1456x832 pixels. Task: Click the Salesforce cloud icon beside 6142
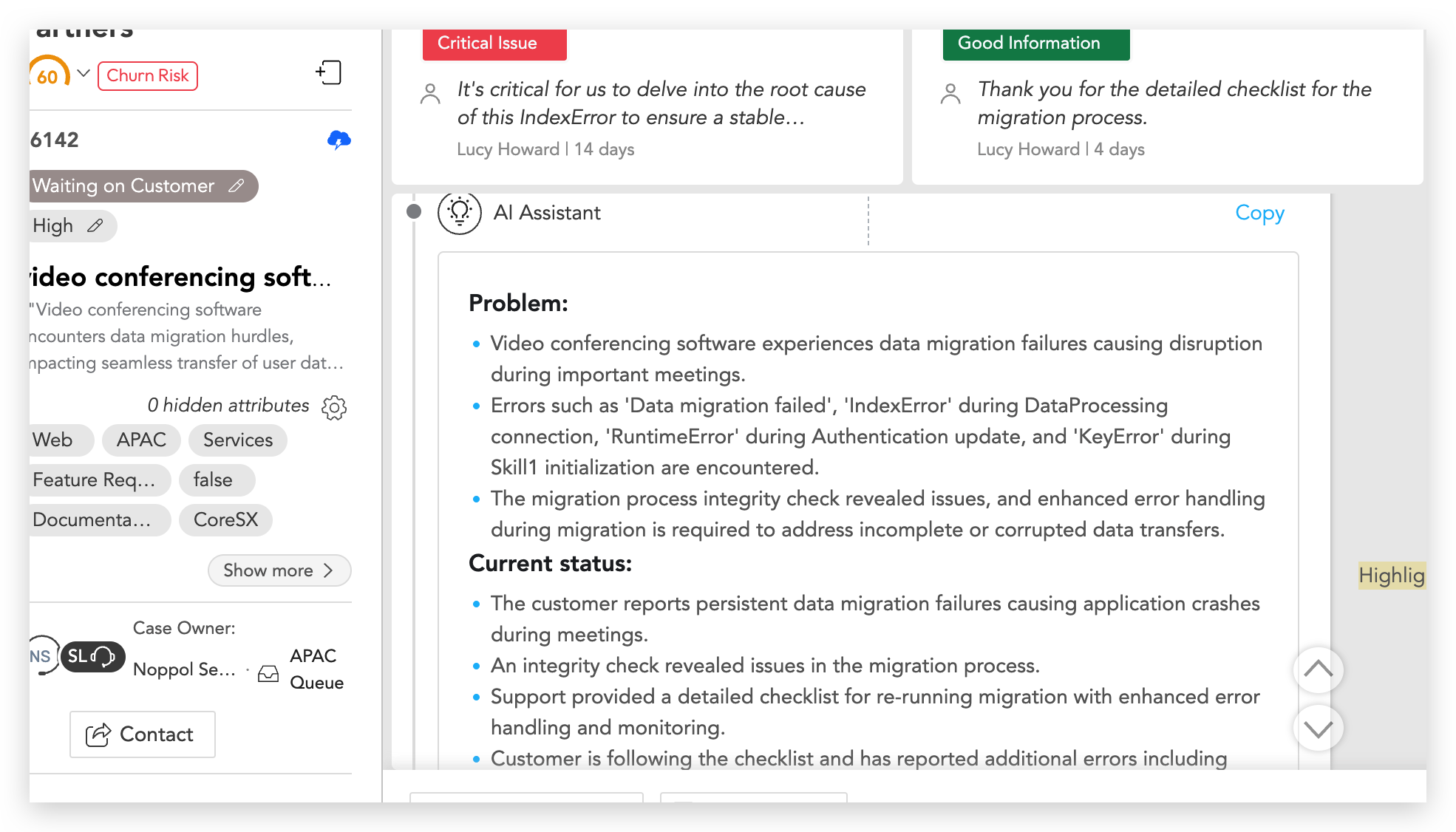(x=339, y=140)
